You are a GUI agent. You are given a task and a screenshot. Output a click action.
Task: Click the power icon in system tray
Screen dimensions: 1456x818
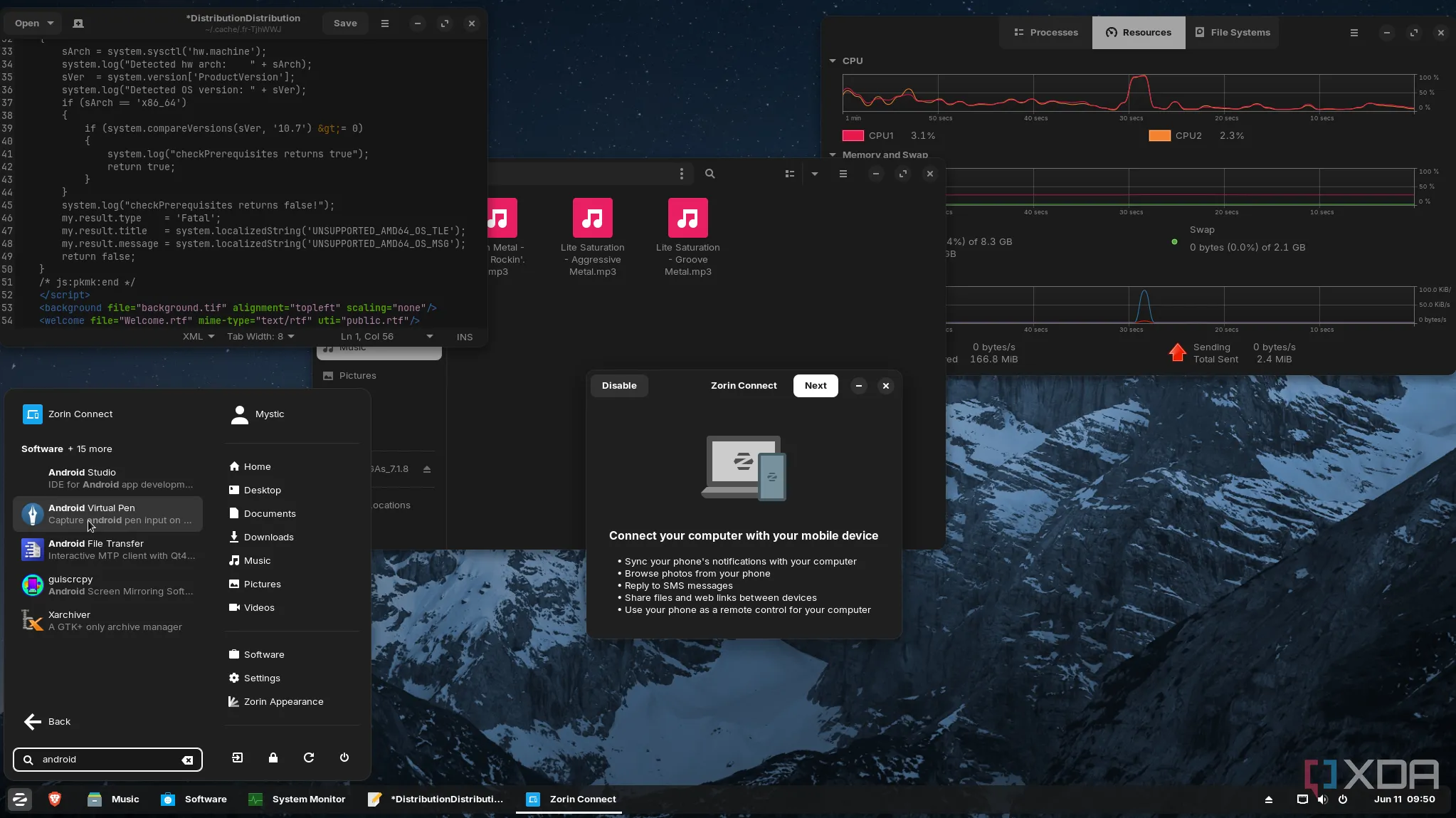(1343, 799)
